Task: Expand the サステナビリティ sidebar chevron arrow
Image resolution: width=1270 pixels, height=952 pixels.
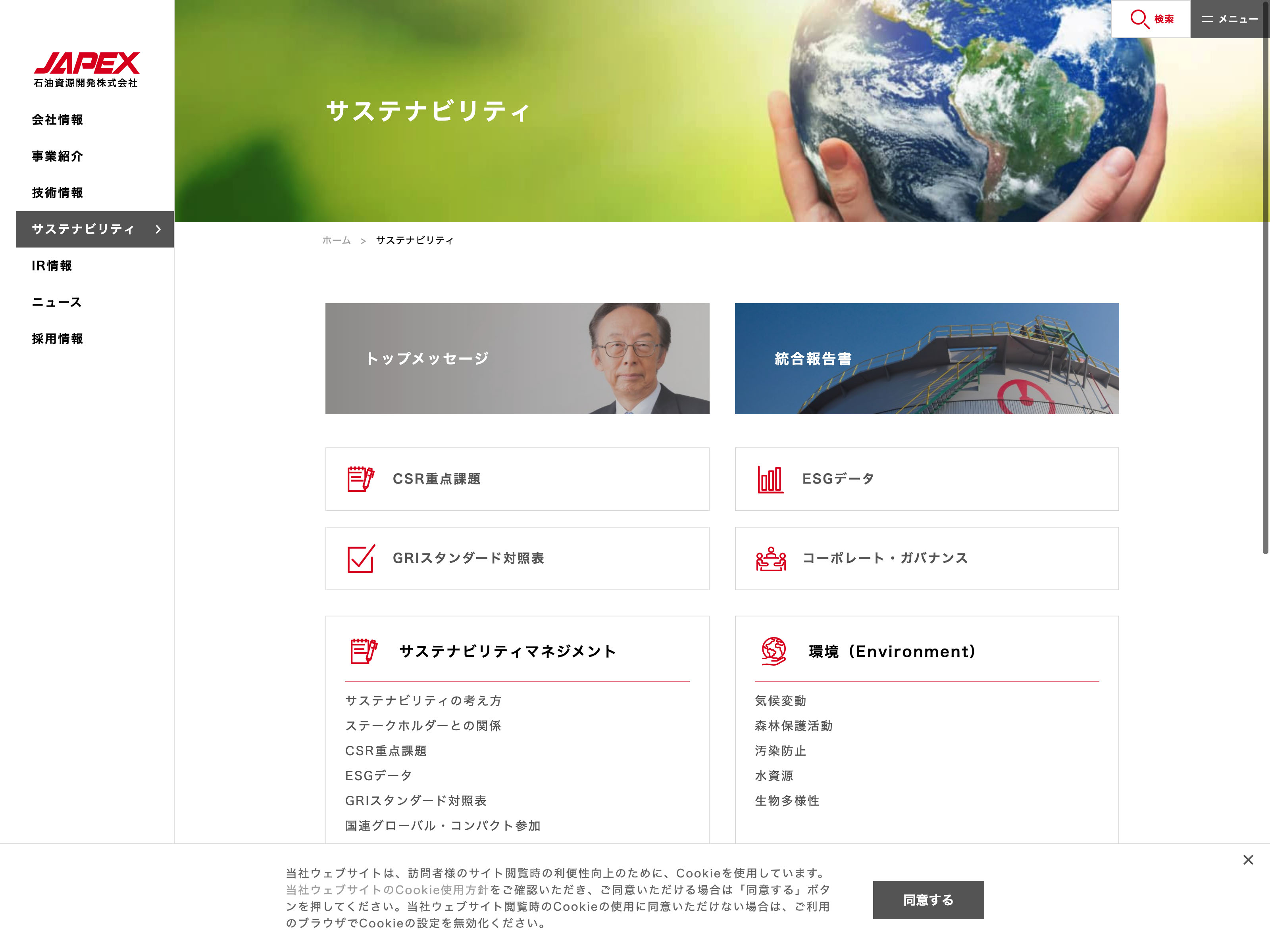Action: tap(158, 229)
